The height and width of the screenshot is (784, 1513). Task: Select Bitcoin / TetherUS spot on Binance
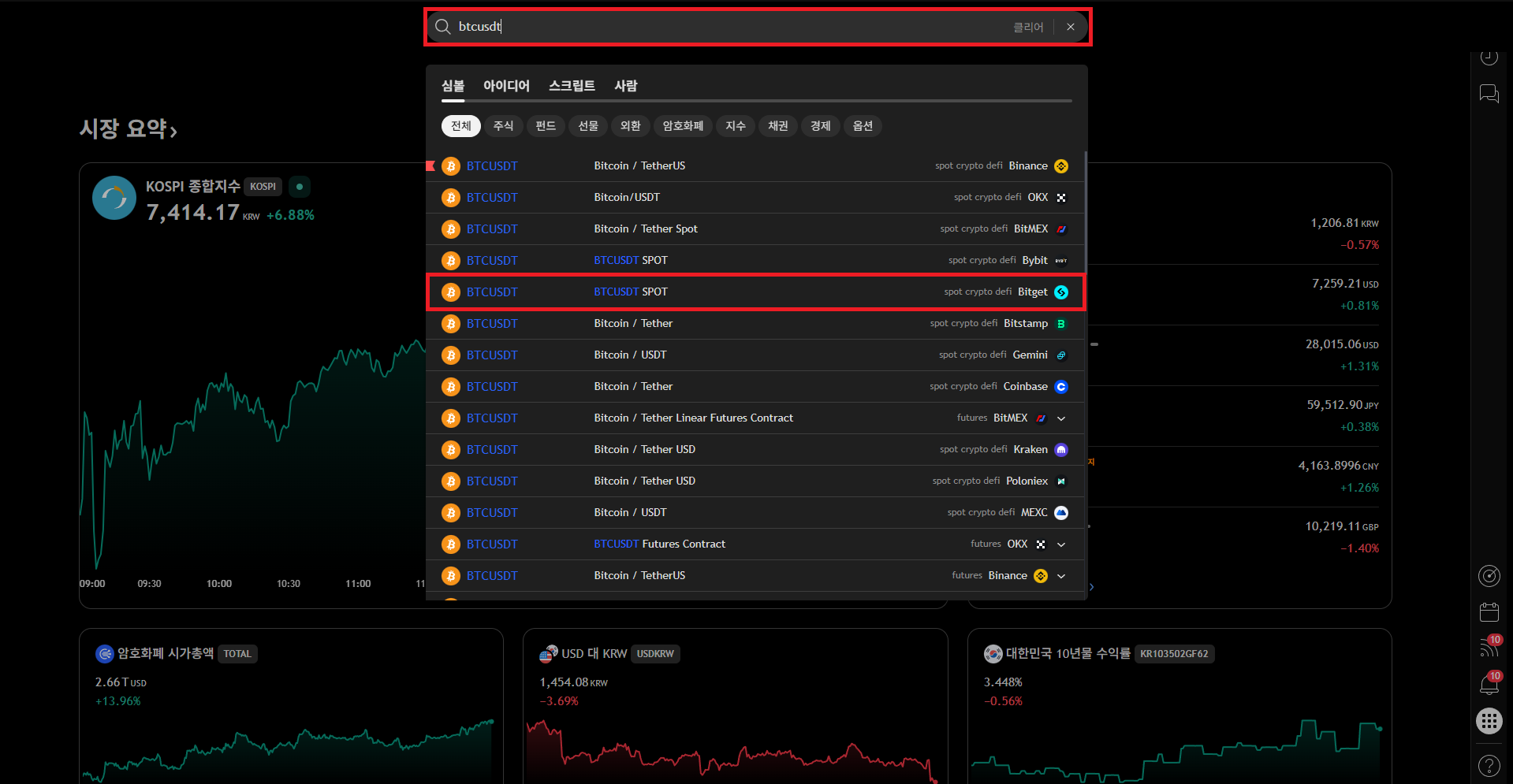(755, 166)
